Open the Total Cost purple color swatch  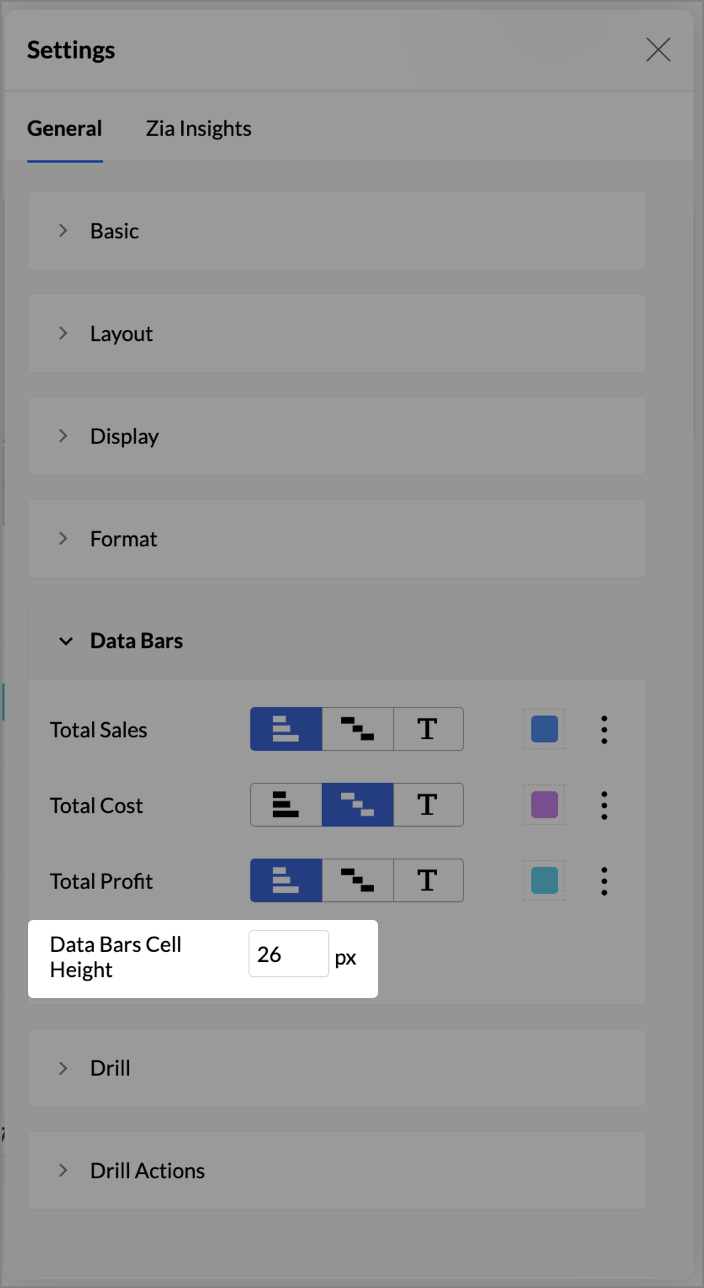point(544,805)
